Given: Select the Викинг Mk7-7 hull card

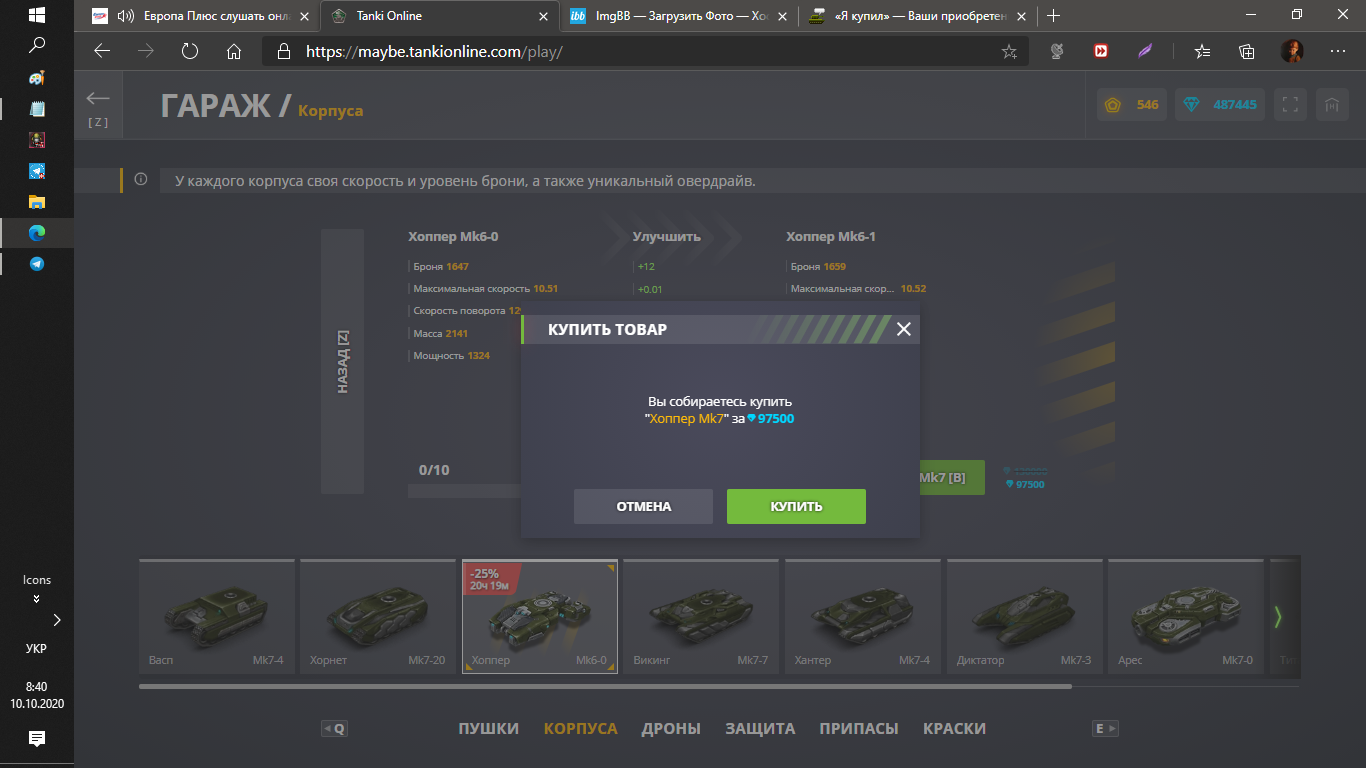Looking at the screenshot, I should [x=701, y=616].
